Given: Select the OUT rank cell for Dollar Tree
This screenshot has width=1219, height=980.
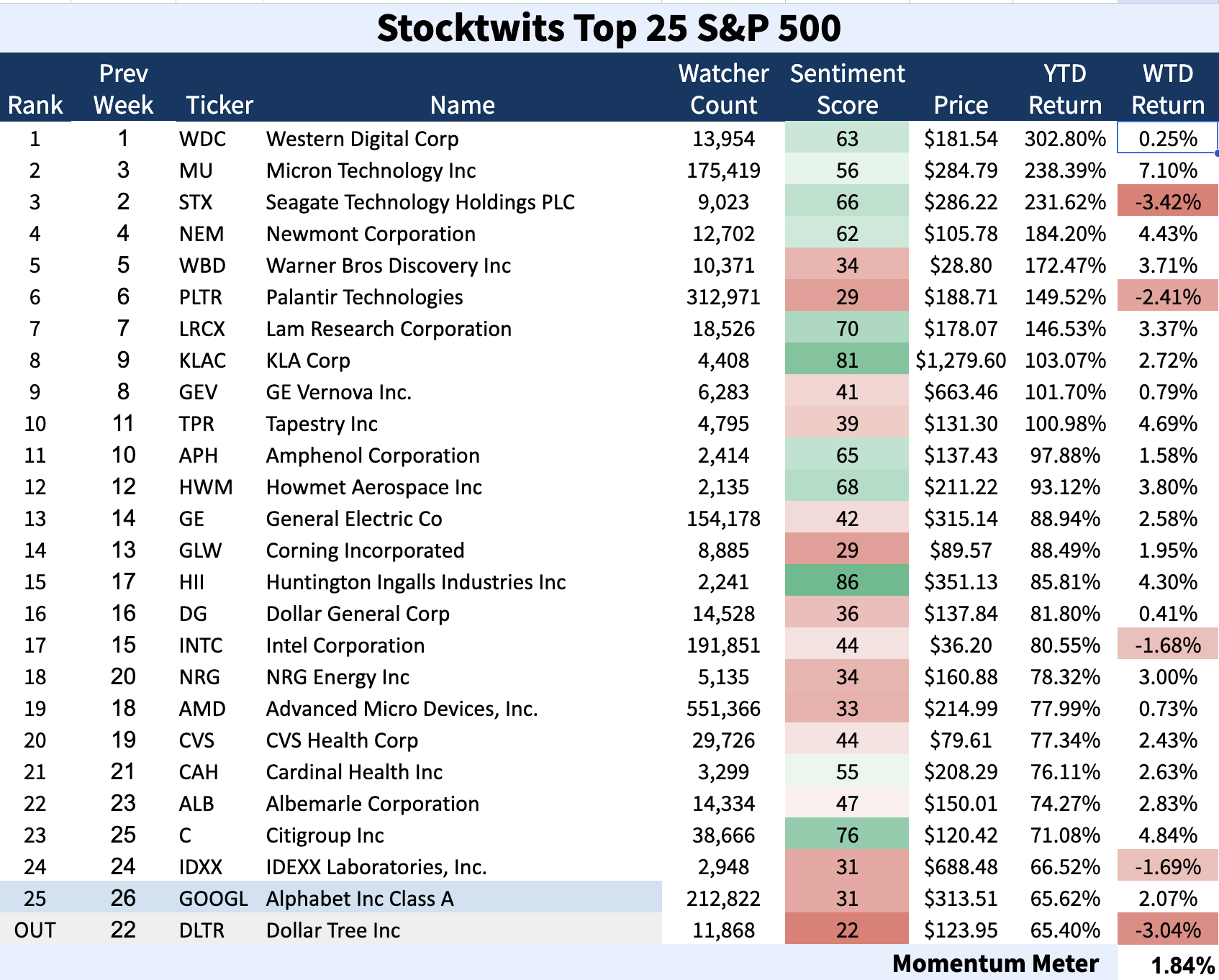Looking at the screenshot, I should [x=35, y=930].
